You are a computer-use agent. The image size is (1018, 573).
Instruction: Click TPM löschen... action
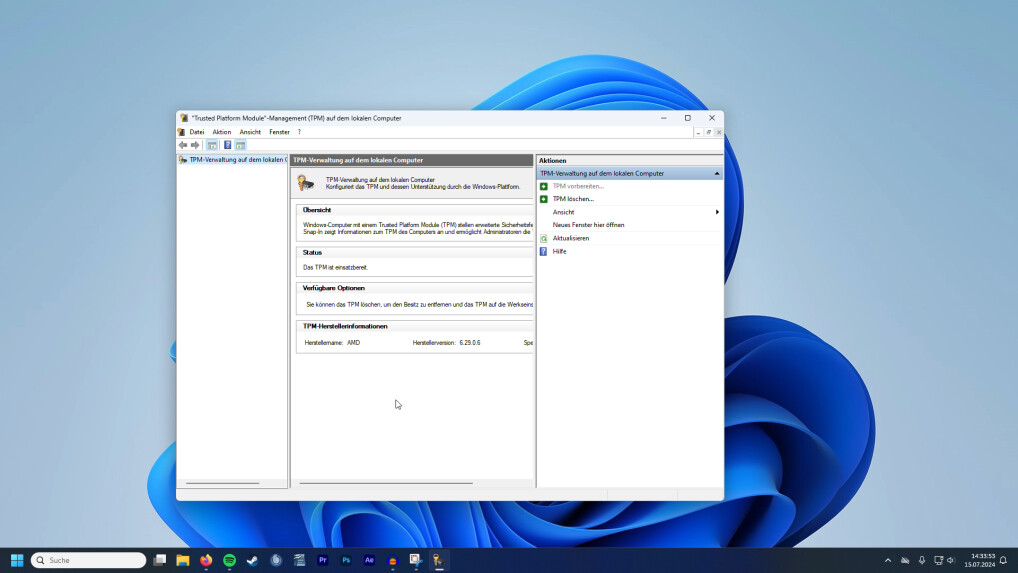tap(573, 199)
